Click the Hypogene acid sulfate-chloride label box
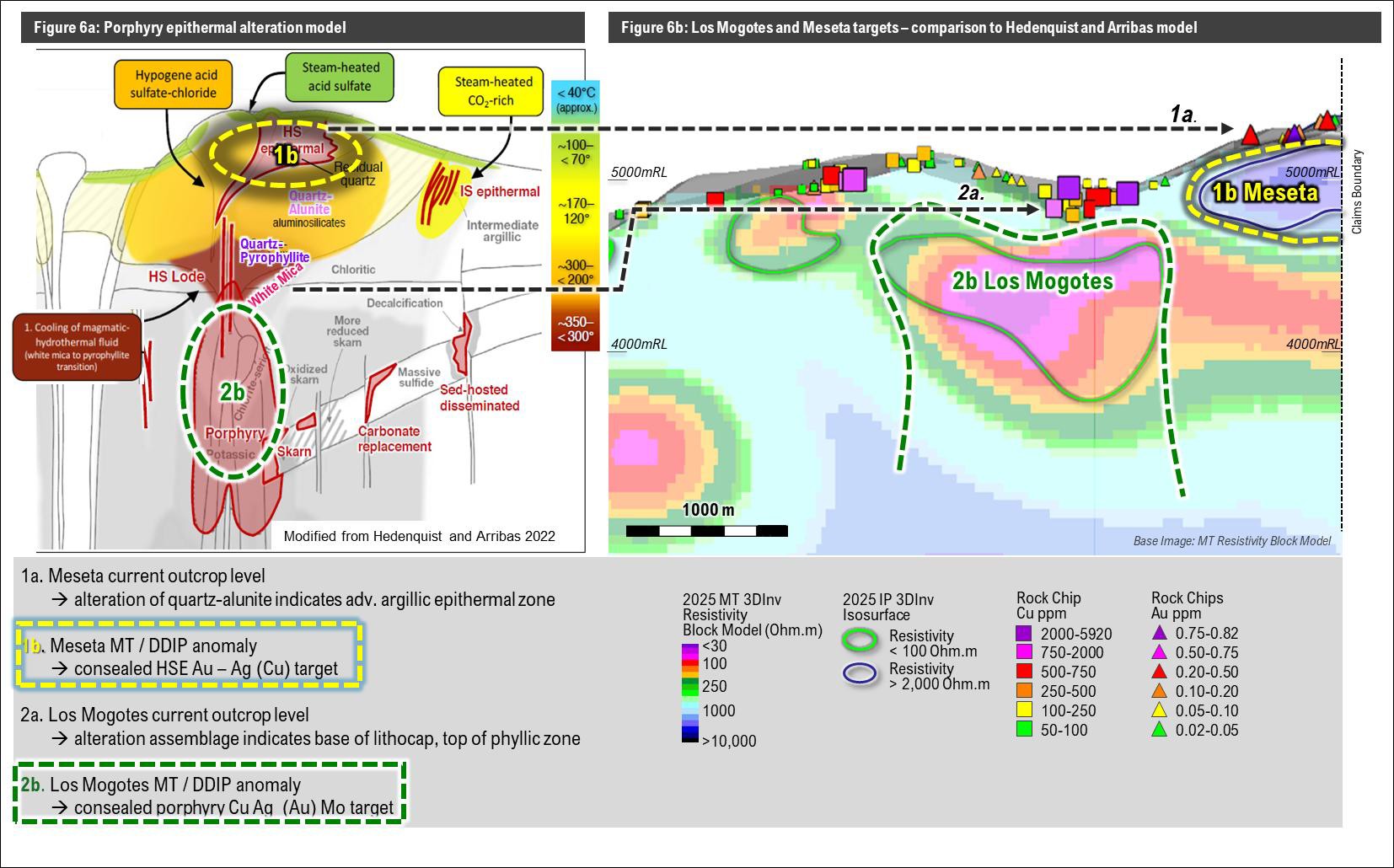The height and width of the screenshot is (868, 1394). click(x=175, y=84)
